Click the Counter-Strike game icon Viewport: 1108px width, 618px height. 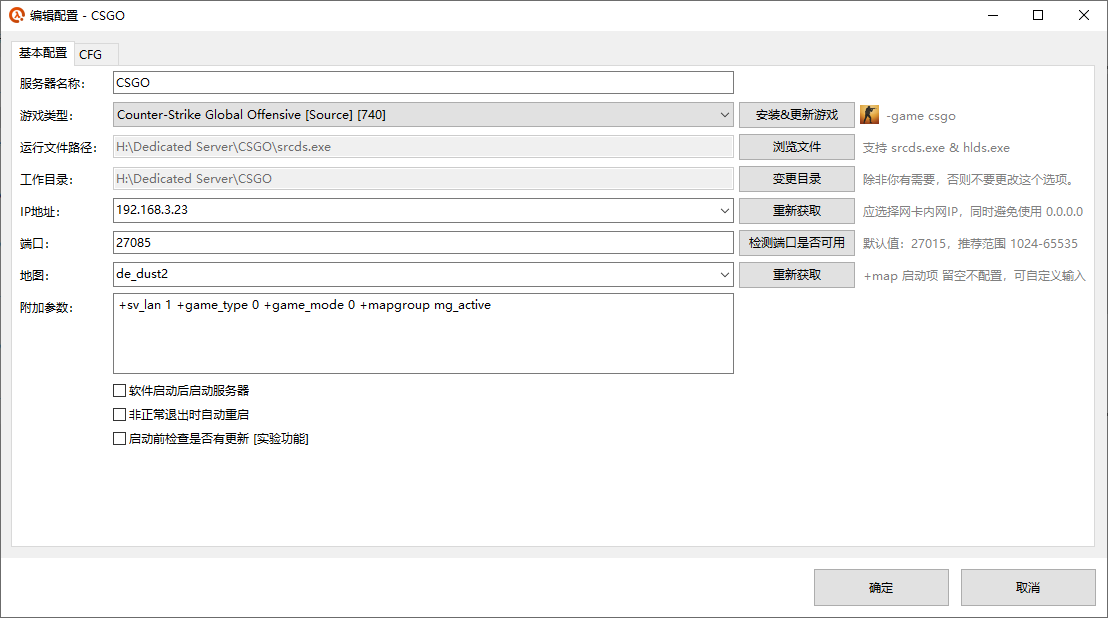pos(870,114)
